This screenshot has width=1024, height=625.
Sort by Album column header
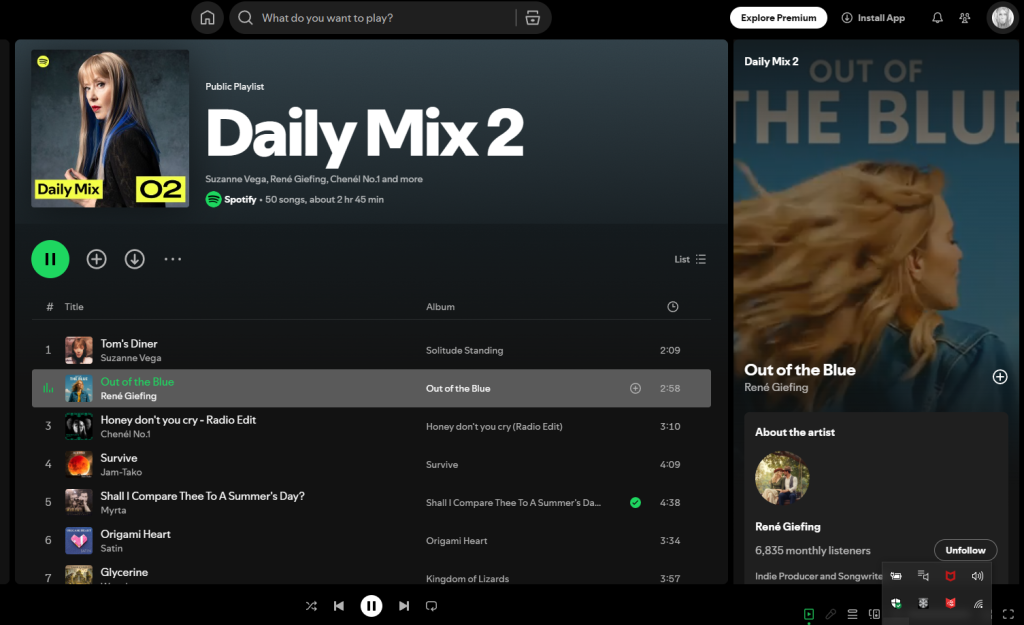pos(440,307)
